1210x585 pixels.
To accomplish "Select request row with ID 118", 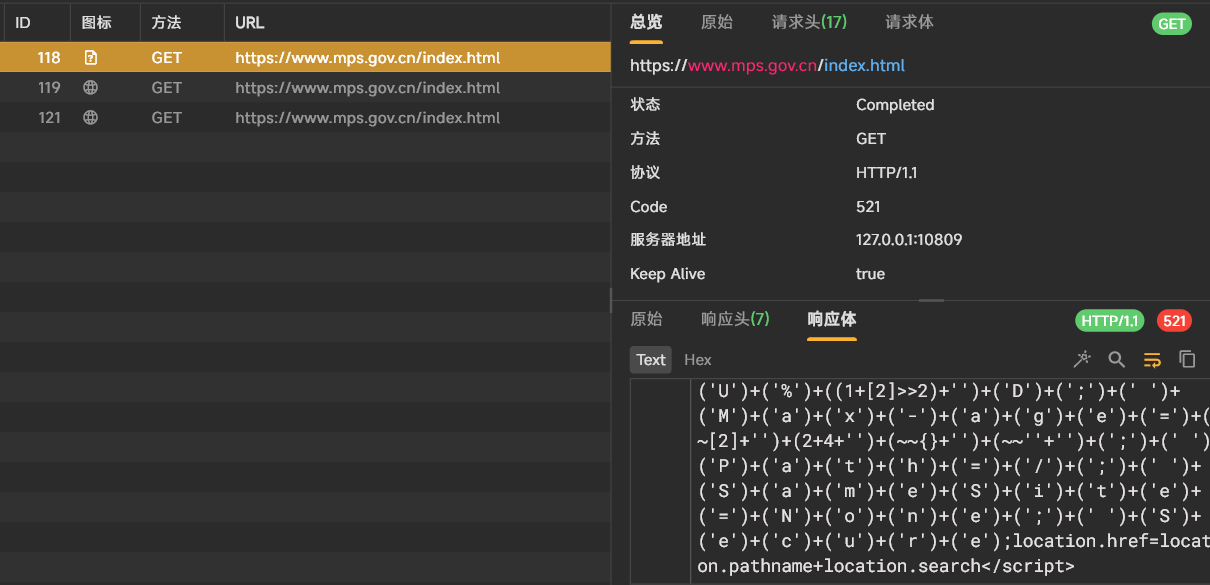I will click(305, 58).
